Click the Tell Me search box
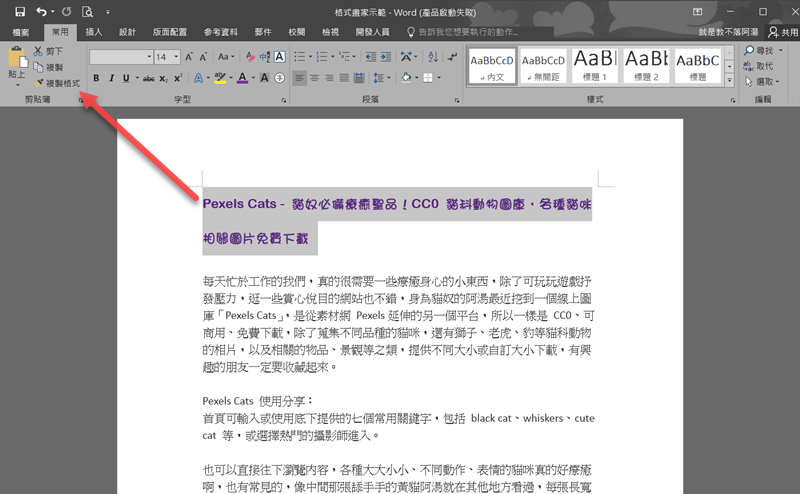This screenshot has width=800, height=494. click(480, 32)
